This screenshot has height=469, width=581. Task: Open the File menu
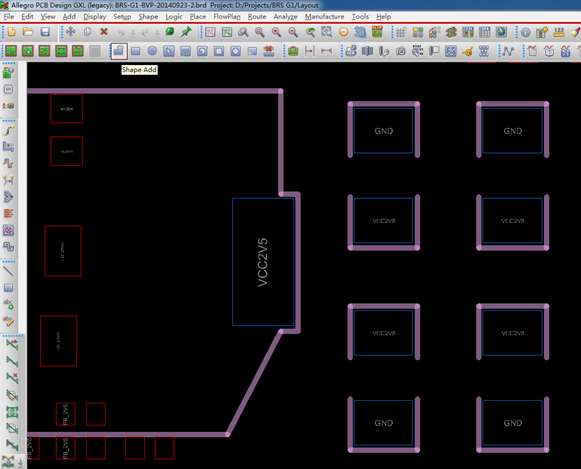(x=9, y=17)
